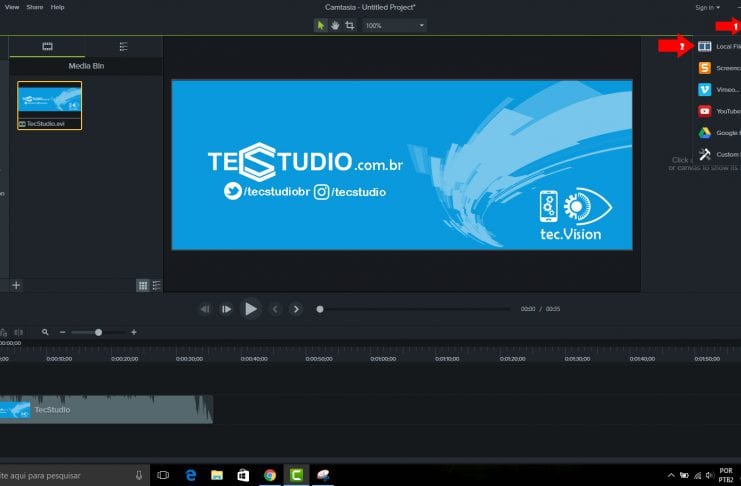Jump to previous media with left chevron
Image resolution: width=741 pixels, height=486 pixels.
[275, 309]
